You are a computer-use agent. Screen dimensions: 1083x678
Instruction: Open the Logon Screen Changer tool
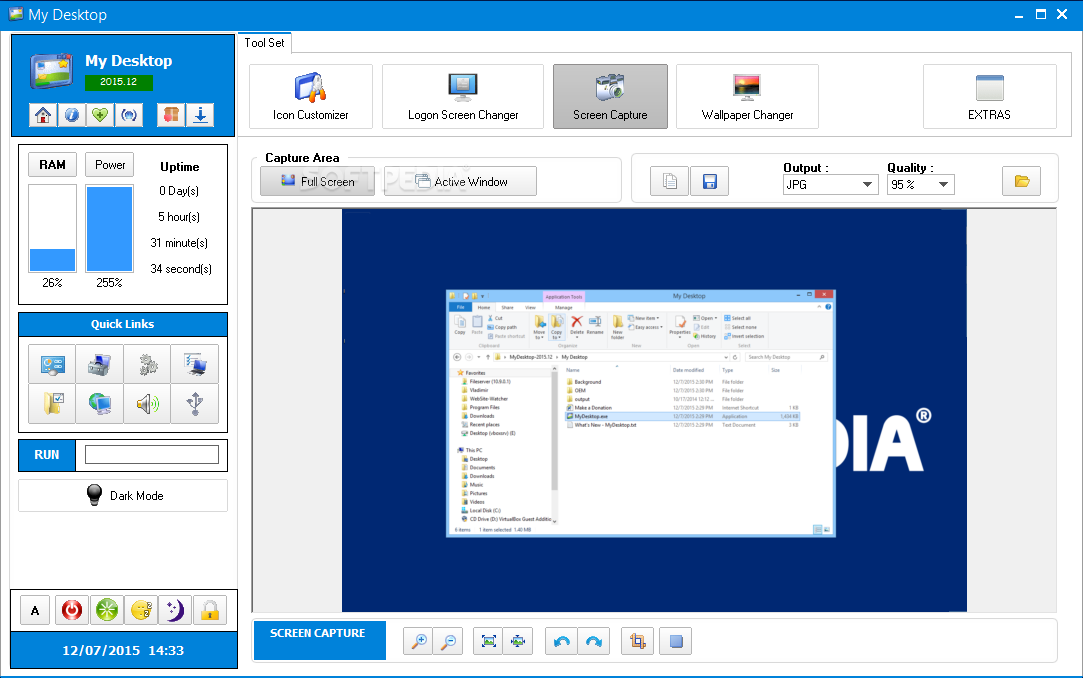[463, 97]
